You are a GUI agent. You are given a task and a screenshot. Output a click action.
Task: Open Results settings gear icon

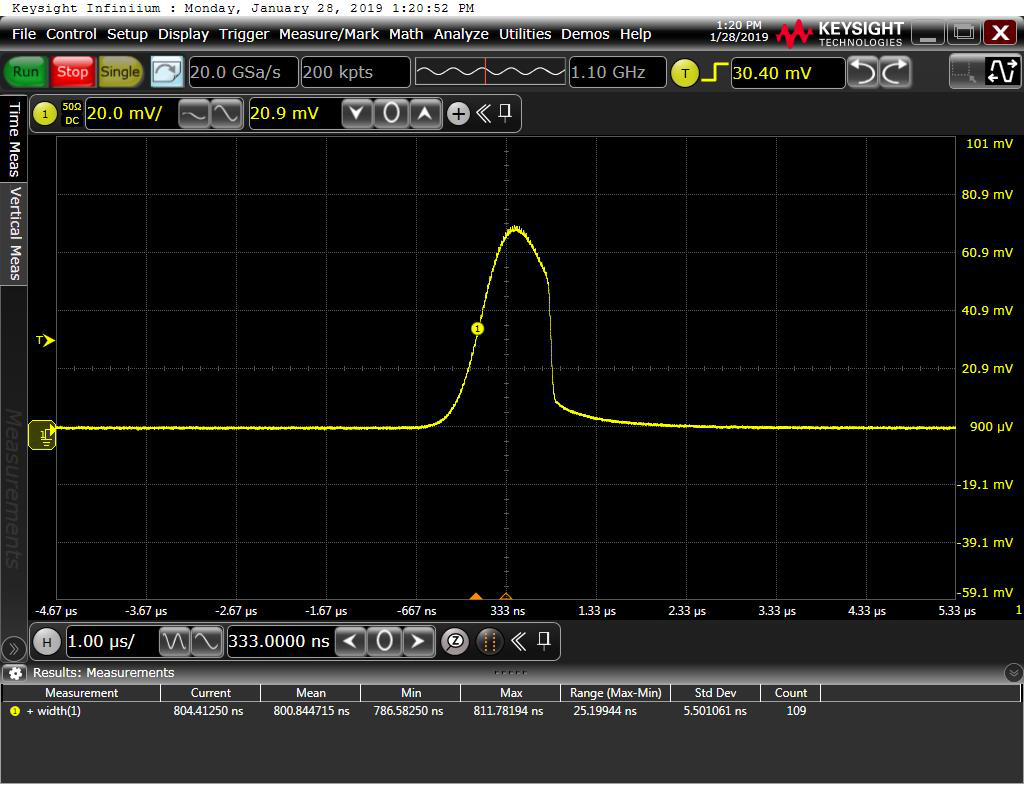tap(15, 673)
